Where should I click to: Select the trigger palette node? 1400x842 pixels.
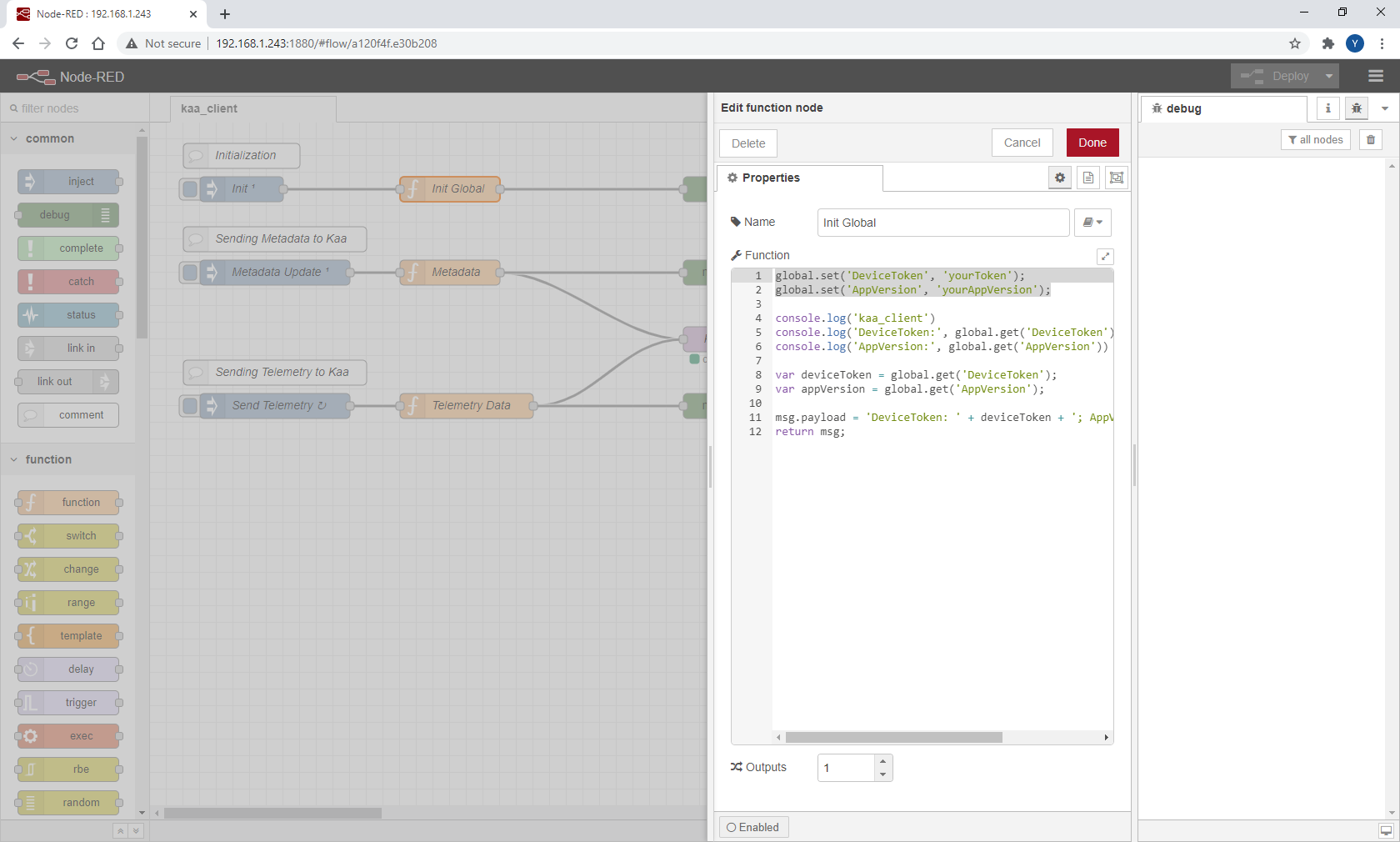click(68, 703)
